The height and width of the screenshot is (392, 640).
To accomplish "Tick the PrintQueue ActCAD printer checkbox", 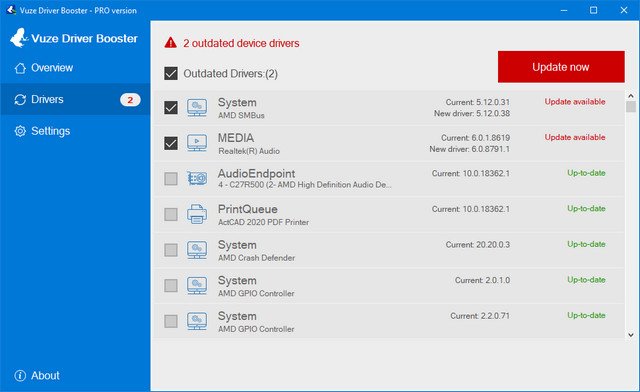I will (171, 214).
